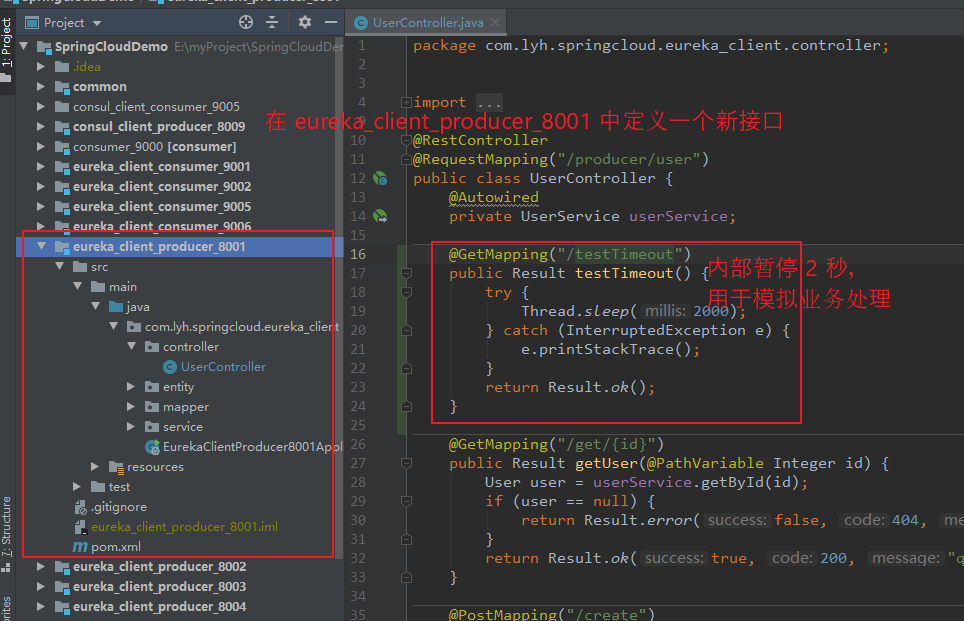The width and height of the screenshot is (964, 621).
Task: Click the @RestController annotation
Action: [480, 140]
